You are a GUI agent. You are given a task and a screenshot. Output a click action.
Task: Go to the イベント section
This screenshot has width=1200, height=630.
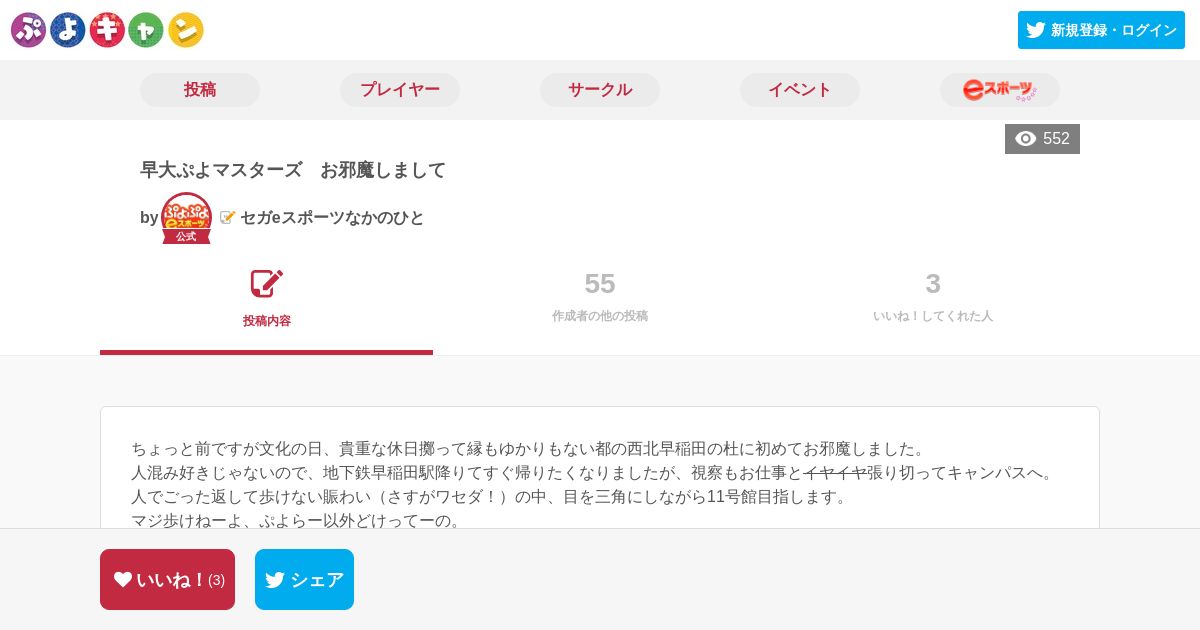pos(800,90)
